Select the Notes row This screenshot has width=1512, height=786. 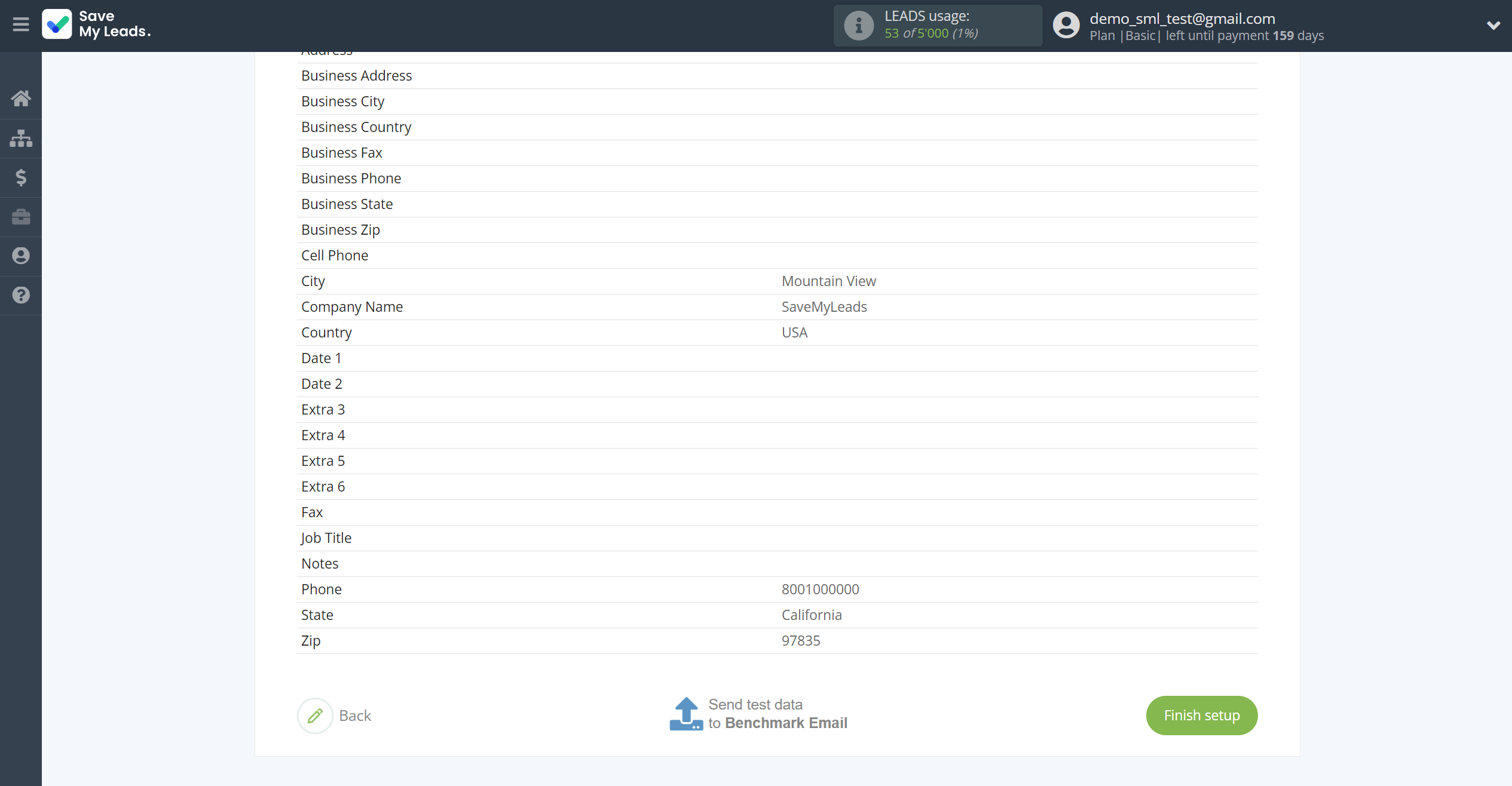pos(777,564)
